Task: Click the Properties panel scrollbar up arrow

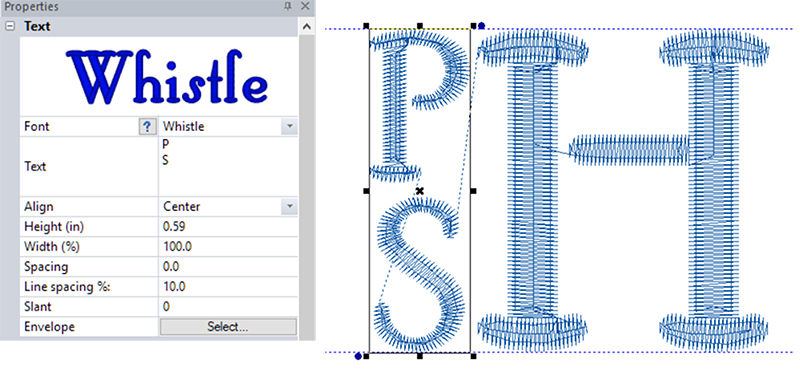Action: tap(306, 27)
